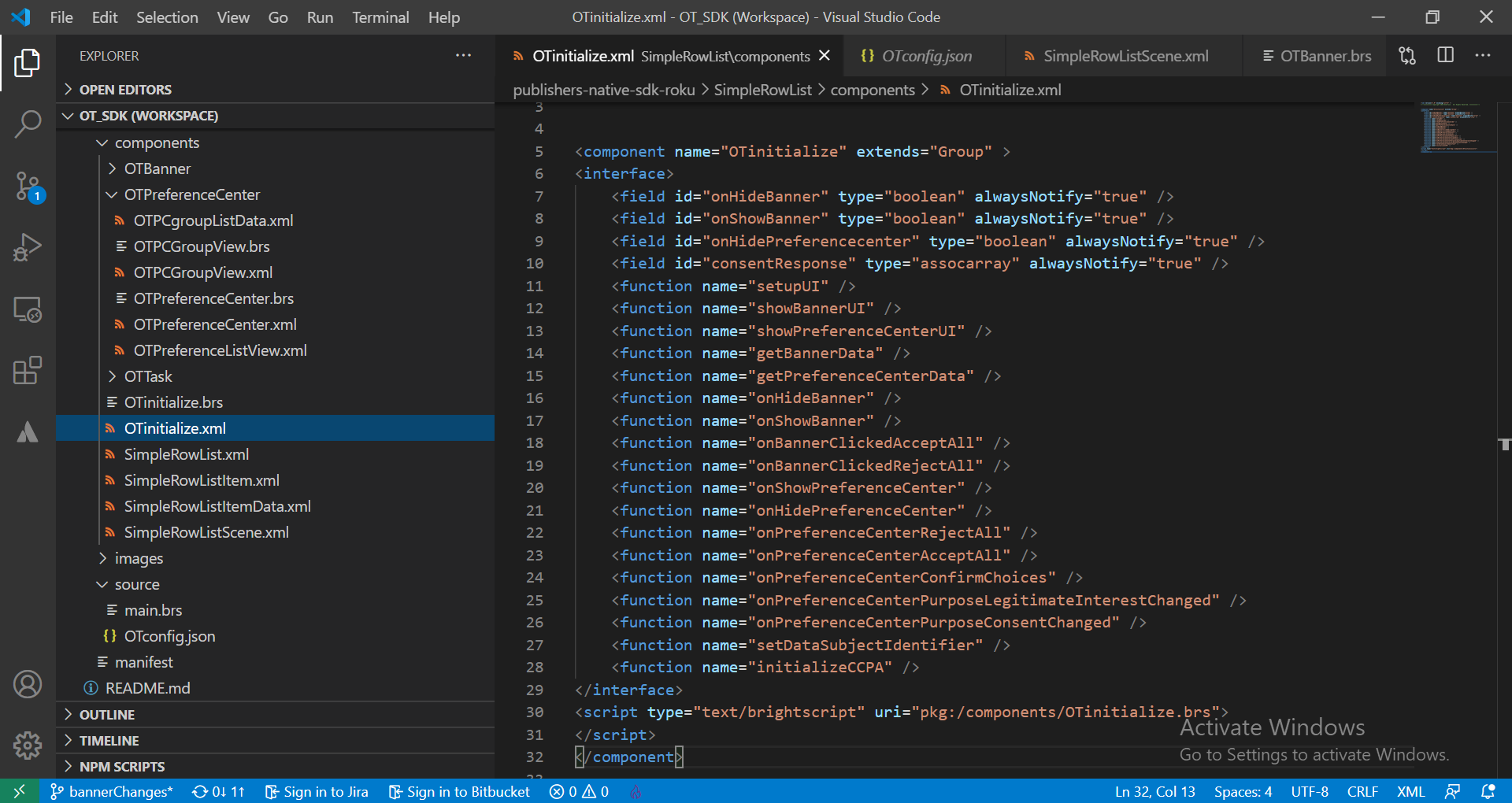The height and width of the screenshot is (803, 1512).
Task: Click bannerChanges branch in status bar
Action: [x=112, y=791]
